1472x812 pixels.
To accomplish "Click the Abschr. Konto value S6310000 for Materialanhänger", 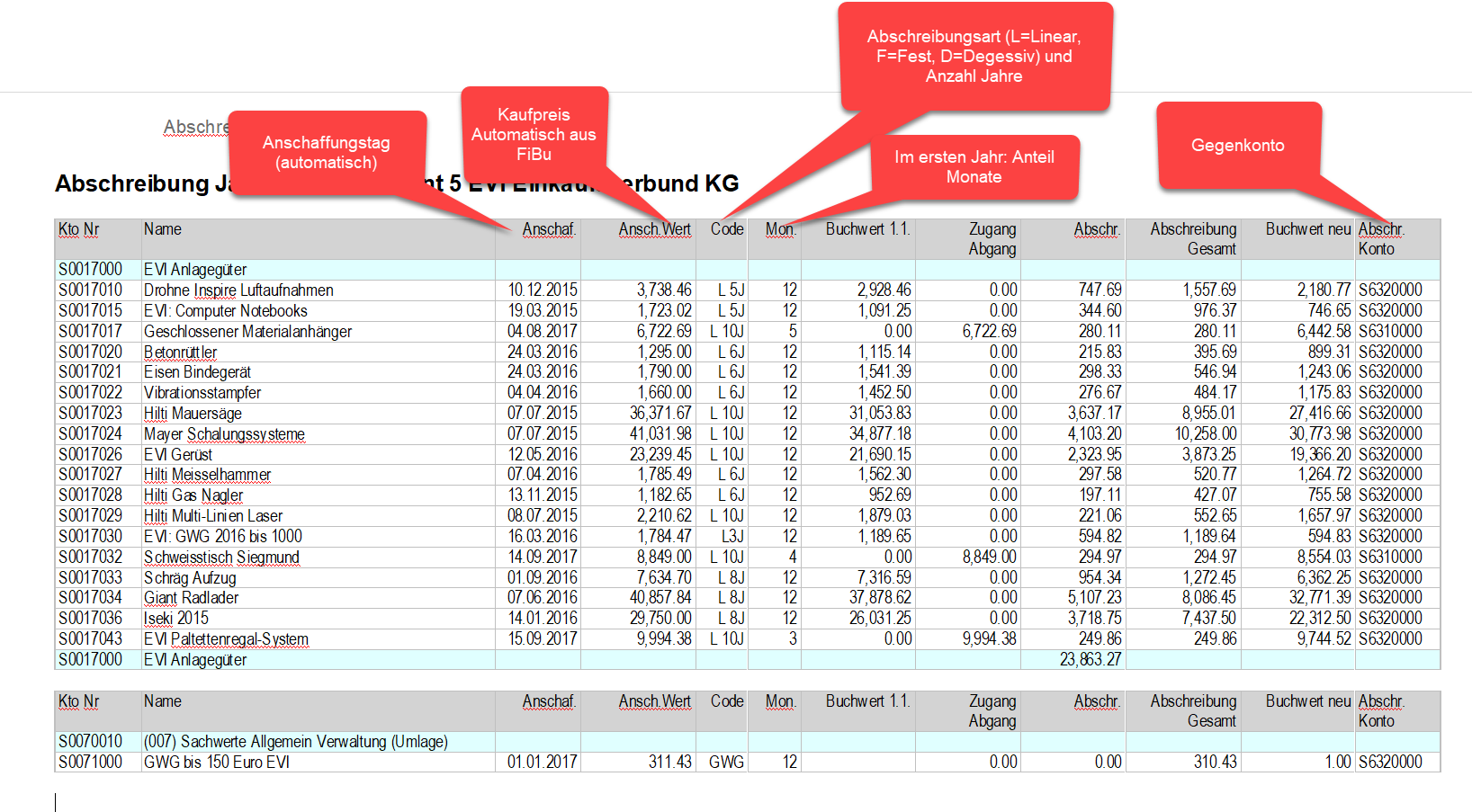I will (x=1390, y=332).
